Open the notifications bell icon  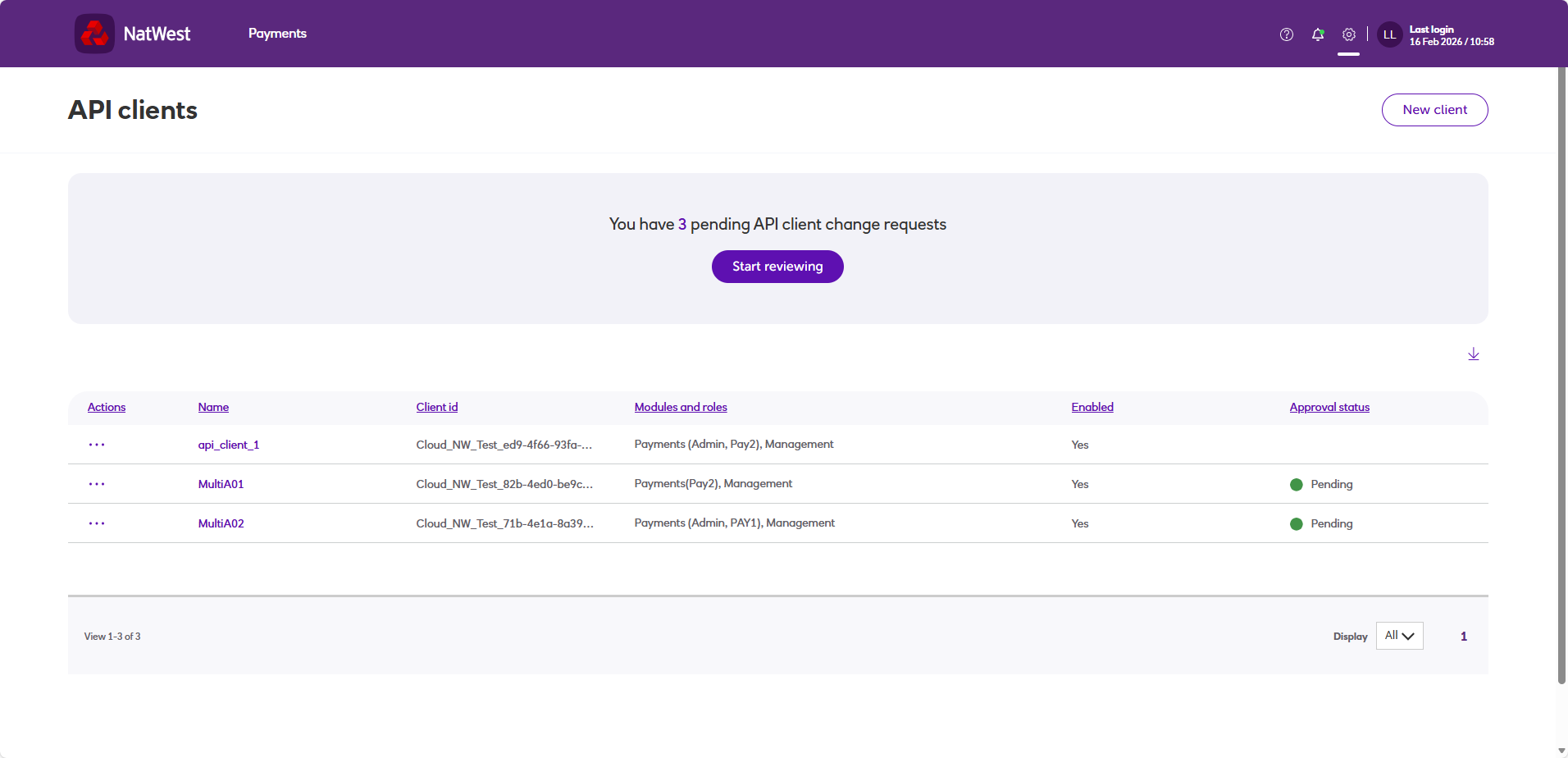point(1318,34)
